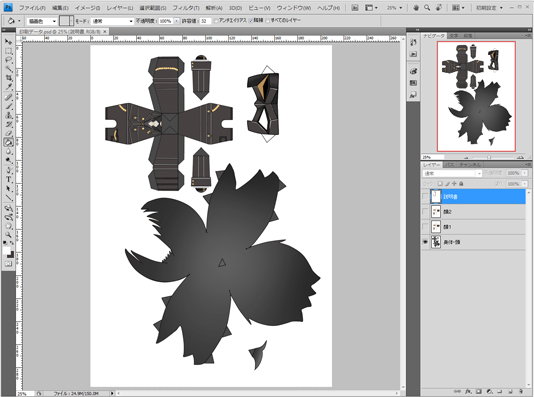Click Zoom tool in application bar
534x397 pixels.
click(427, 7)
